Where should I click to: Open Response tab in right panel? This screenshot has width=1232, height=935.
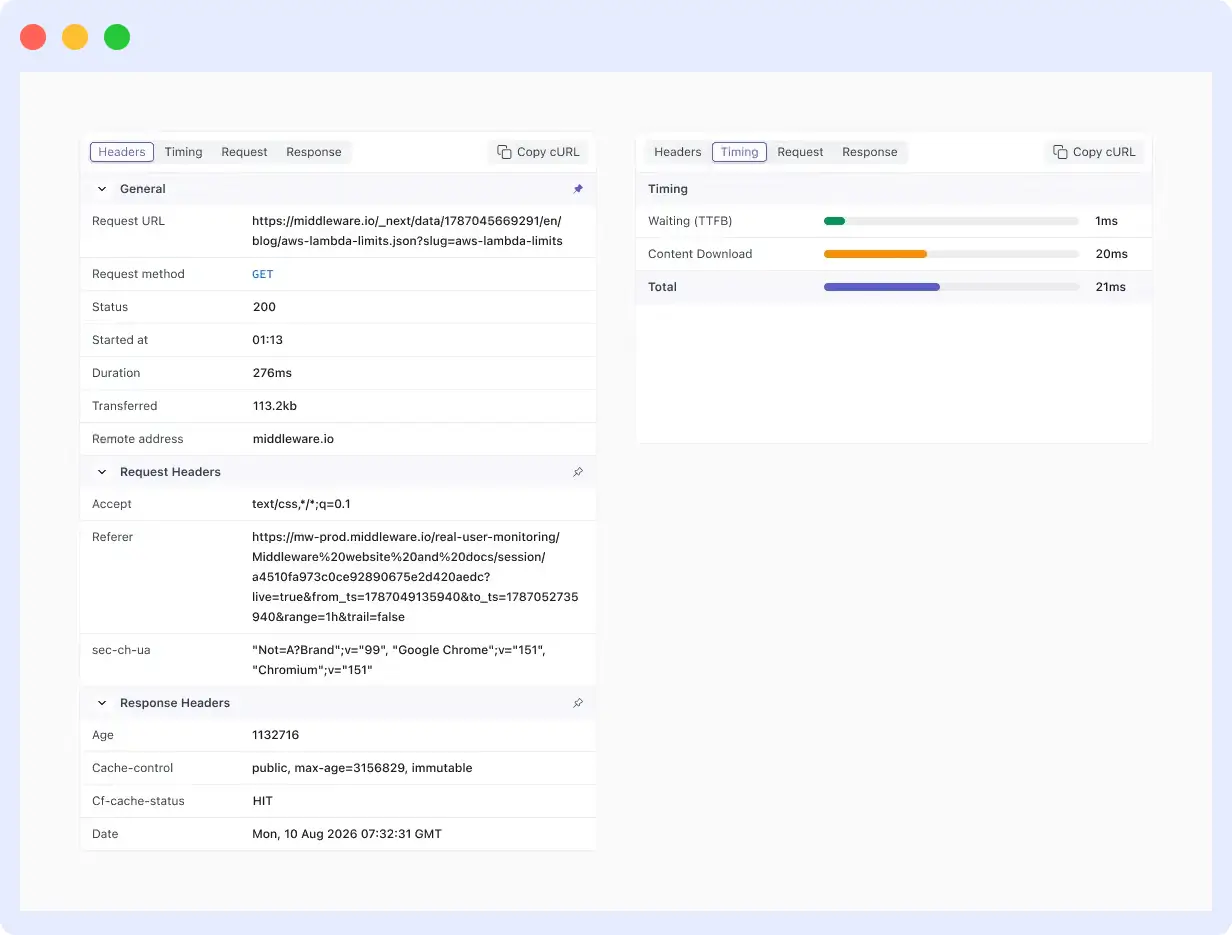[870, 152]
